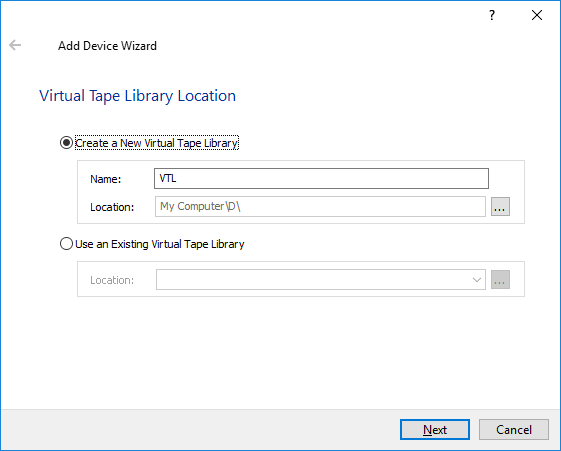Open help with the question mark icon
This screenshot has width=561, height=451.
(x=492, y=15)
